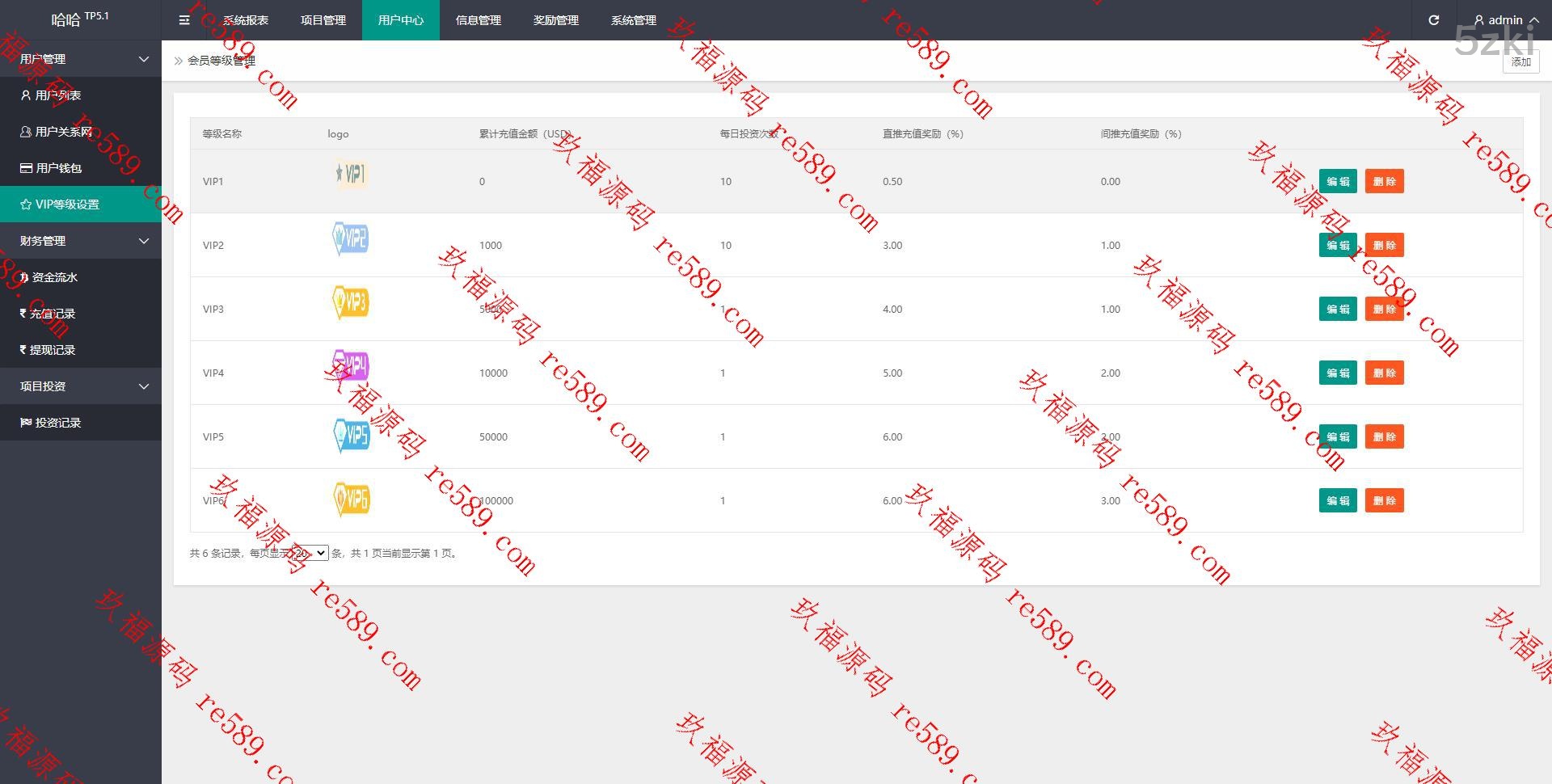
Task: Select the VIP5 name cell
Action: pyautogui.click(x=213, y=436)
